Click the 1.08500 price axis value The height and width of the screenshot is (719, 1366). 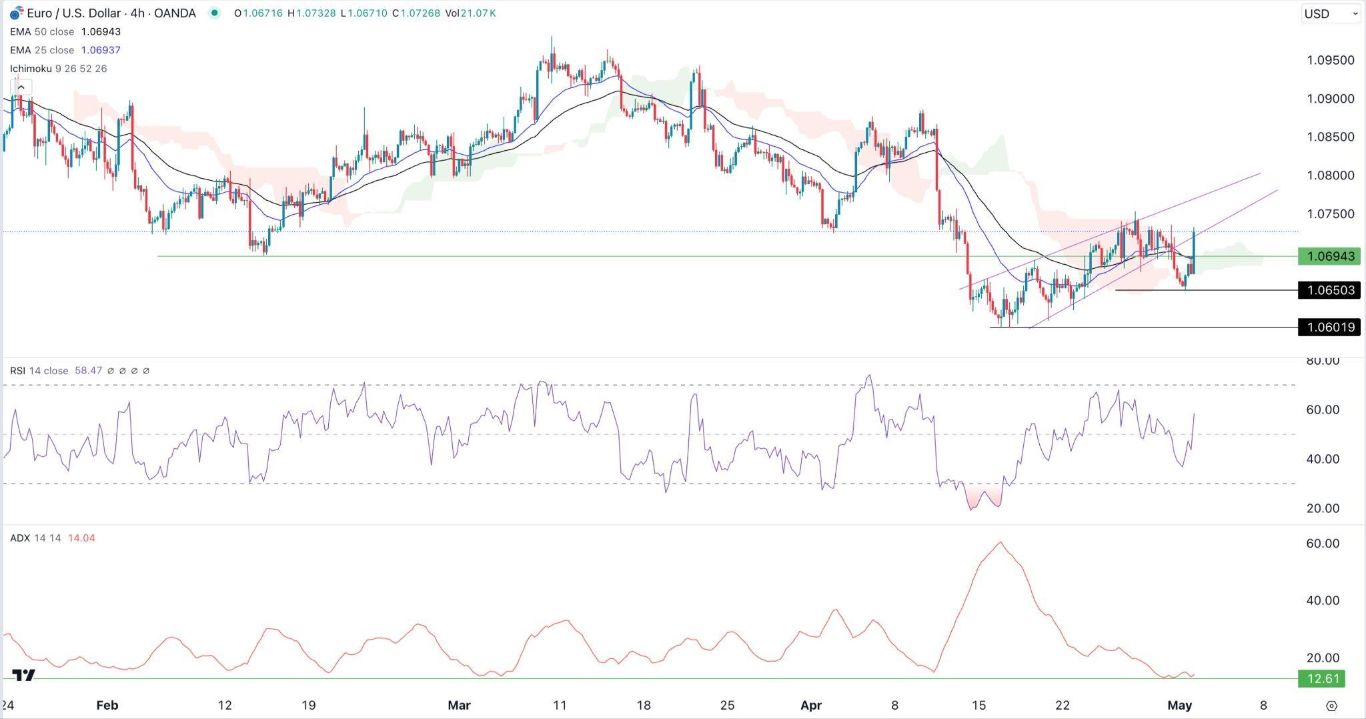[x=1330, y=137]
